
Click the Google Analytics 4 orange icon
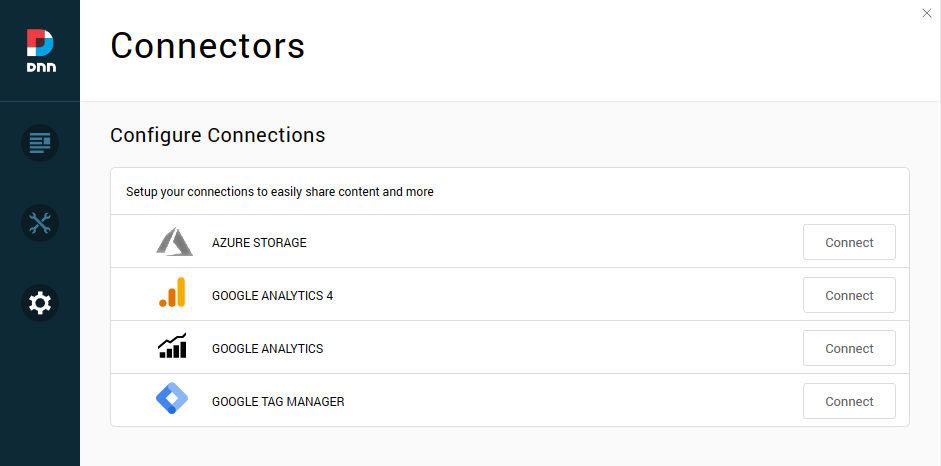172,295
